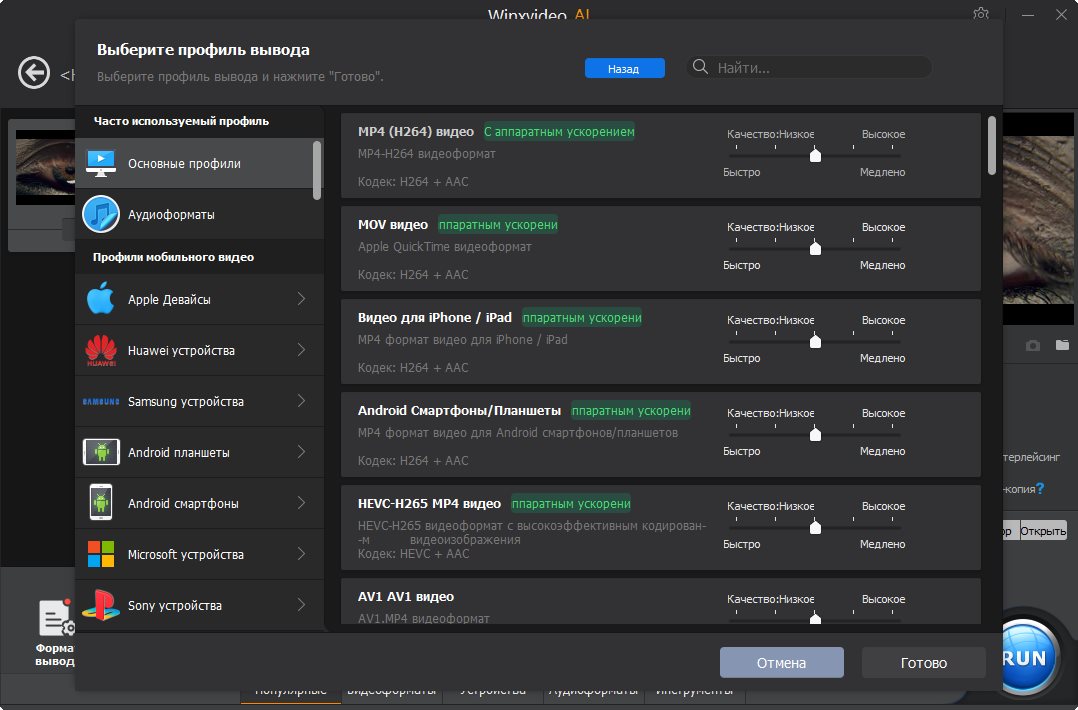Expand Samsung устройства submenu chevron
The width and height of the screenshot is (1078, 710).
point(301,401)
